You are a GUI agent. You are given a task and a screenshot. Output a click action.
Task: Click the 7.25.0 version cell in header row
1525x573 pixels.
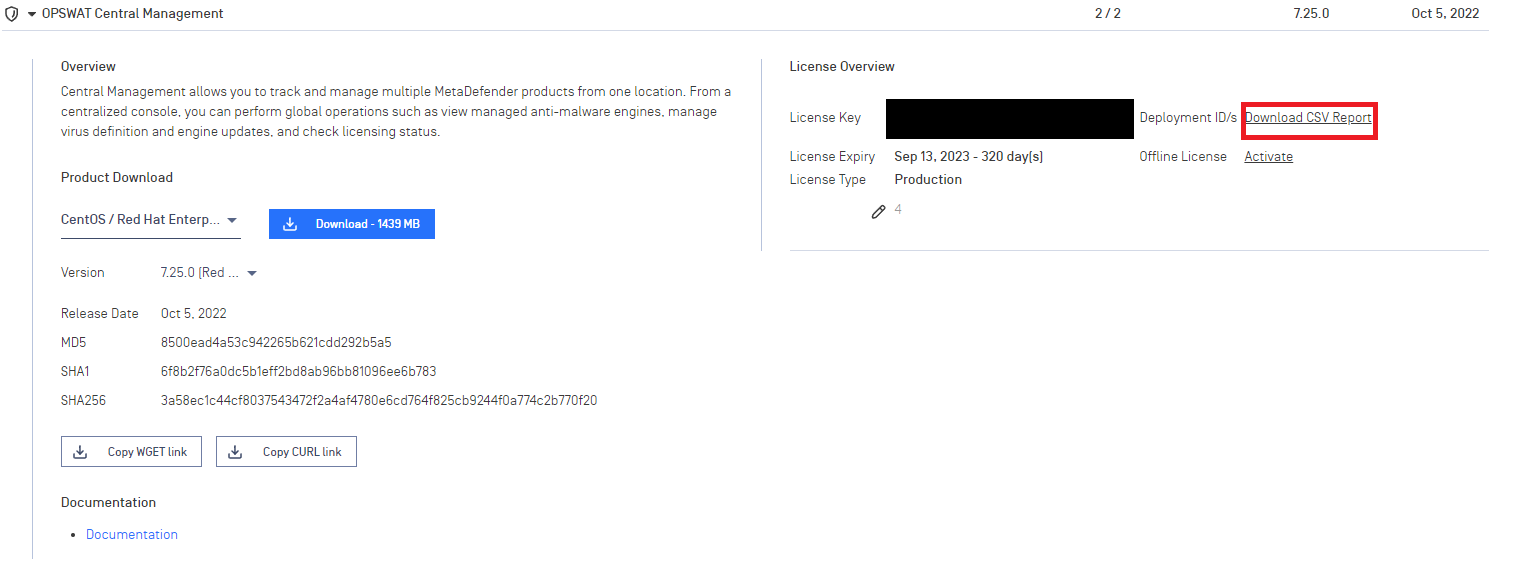1311,14
